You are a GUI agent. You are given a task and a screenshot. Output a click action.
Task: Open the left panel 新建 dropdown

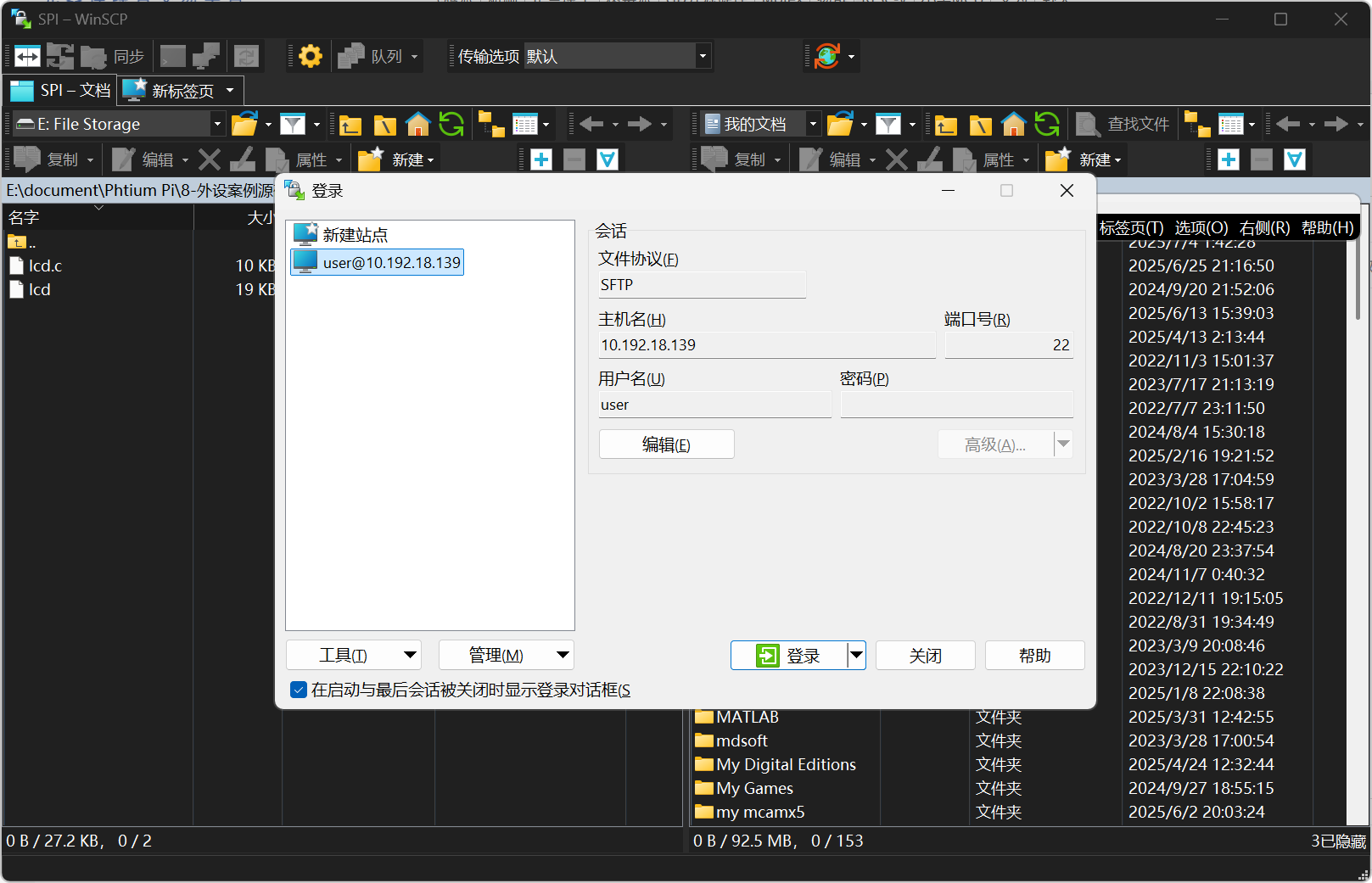click(431, 159)
